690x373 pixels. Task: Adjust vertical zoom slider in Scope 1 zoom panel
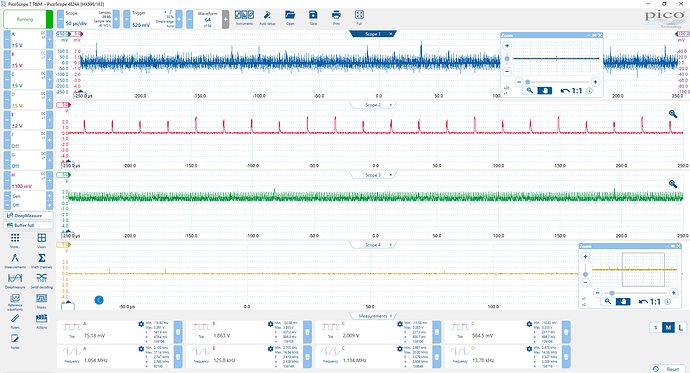coord(507,59)
